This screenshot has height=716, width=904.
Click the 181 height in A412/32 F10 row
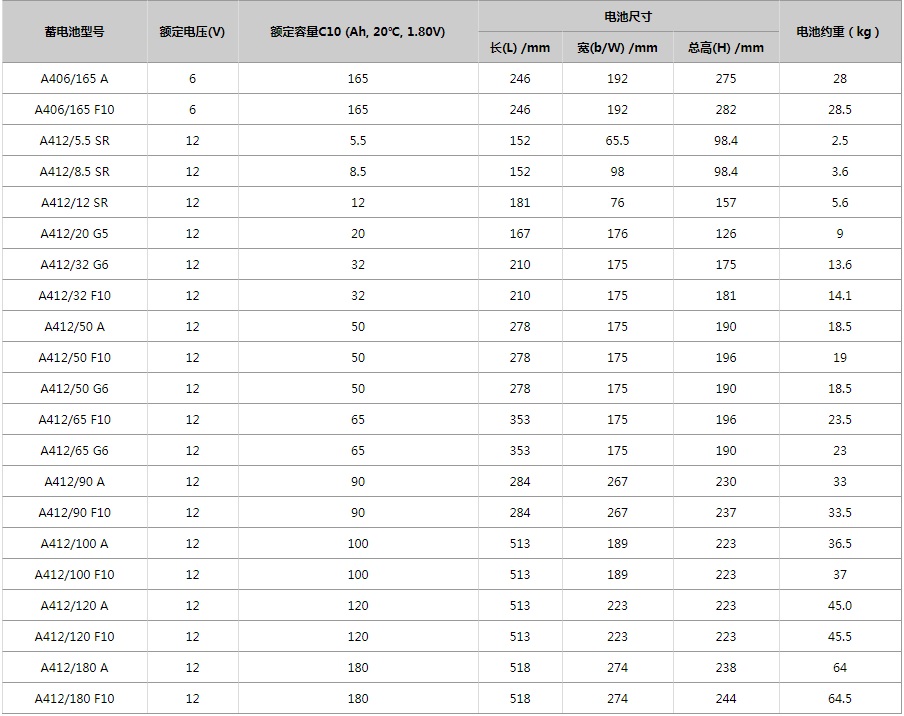point(725,296)
